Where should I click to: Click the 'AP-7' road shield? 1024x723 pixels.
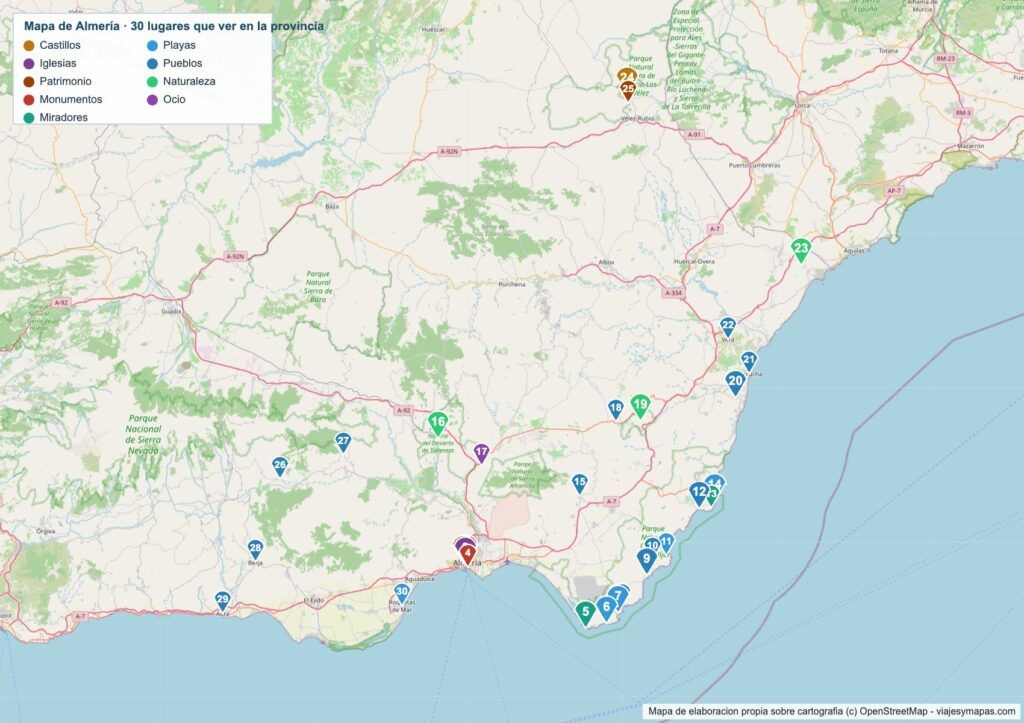(x=893, y=191)
